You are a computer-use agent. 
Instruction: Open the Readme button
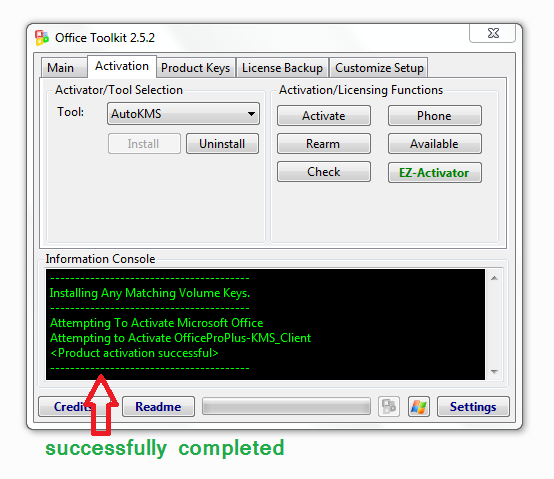158,407
